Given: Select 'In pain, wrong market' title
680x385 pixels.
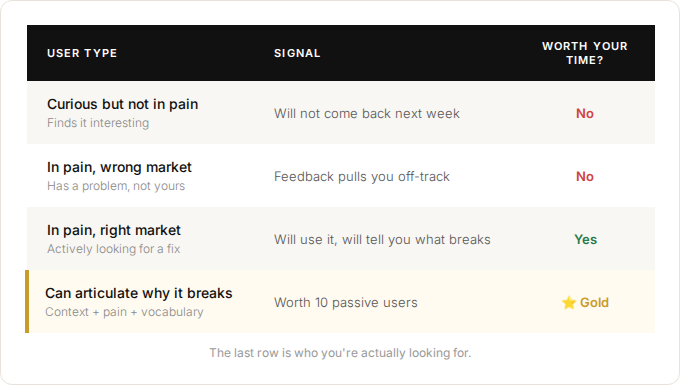Looking at the screenshot, I should [x=119, y=167].
